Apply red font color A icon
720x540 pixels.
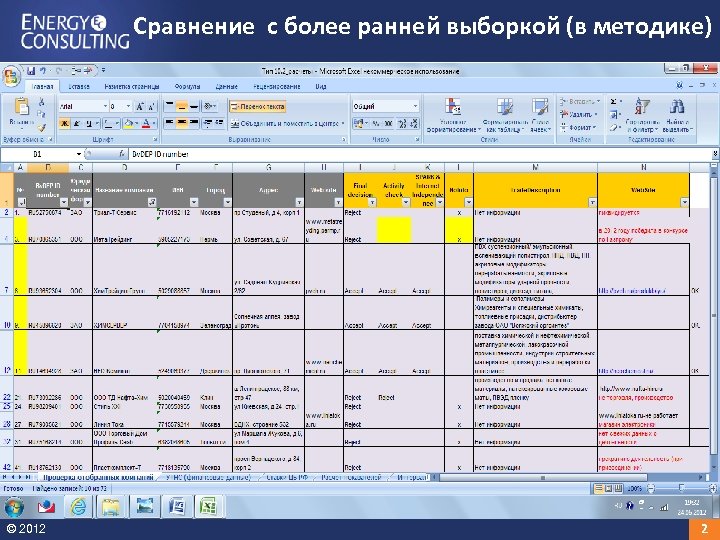[146, 123]
